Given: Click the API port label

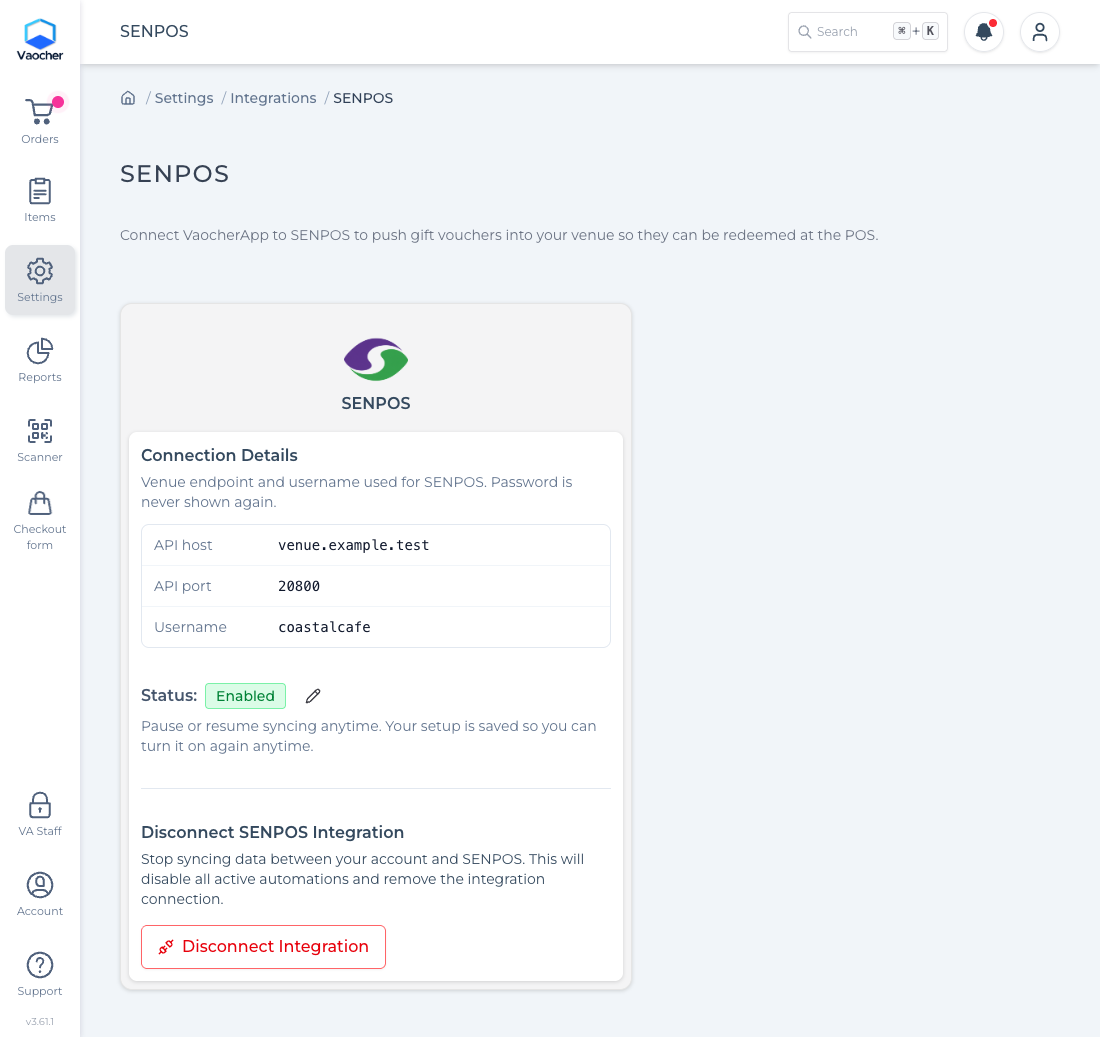Looking at the screenshot, I should tap(182, 586).
